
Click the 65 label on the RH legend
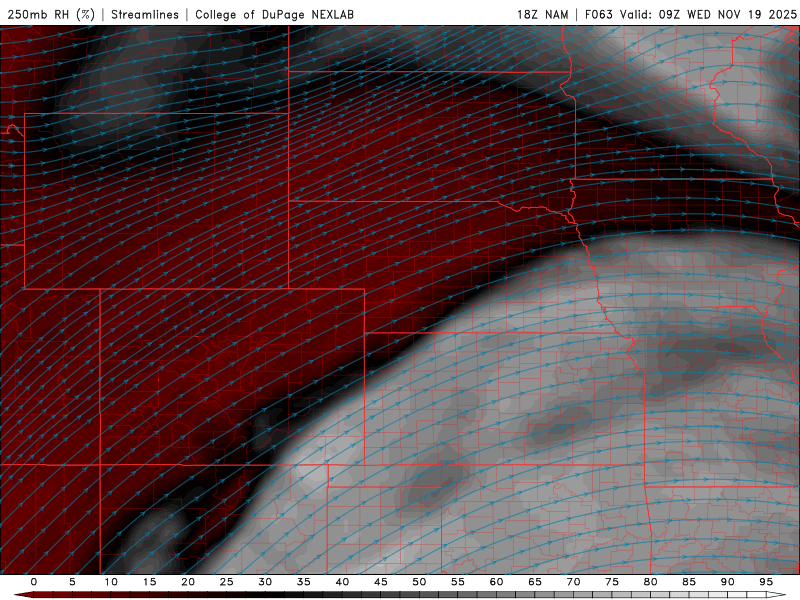pos(535,582)
